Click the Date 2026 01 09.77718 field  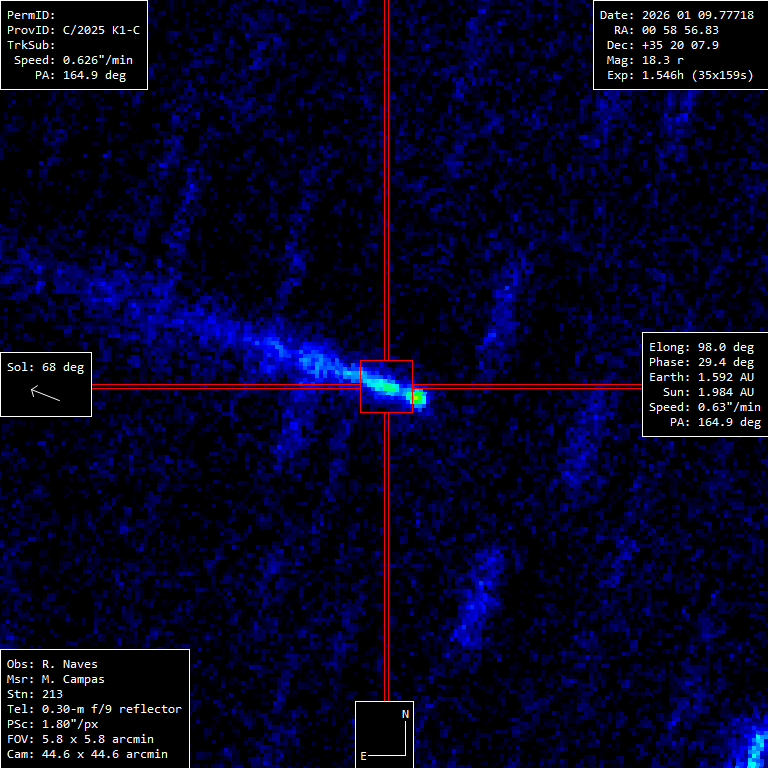tap(676, 15)
